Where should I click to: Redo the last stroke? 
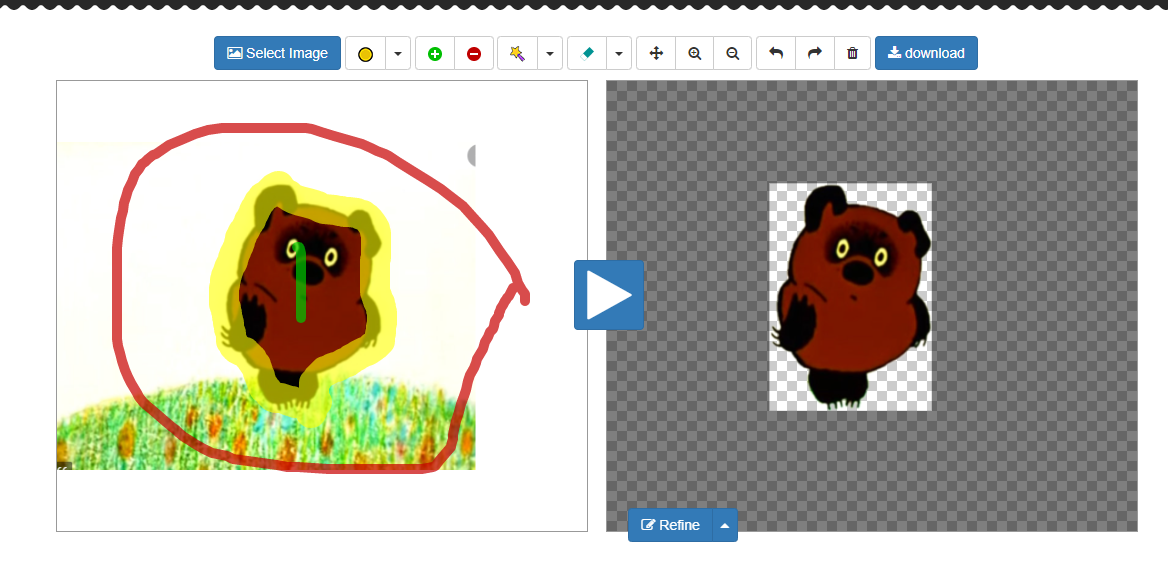815,54
